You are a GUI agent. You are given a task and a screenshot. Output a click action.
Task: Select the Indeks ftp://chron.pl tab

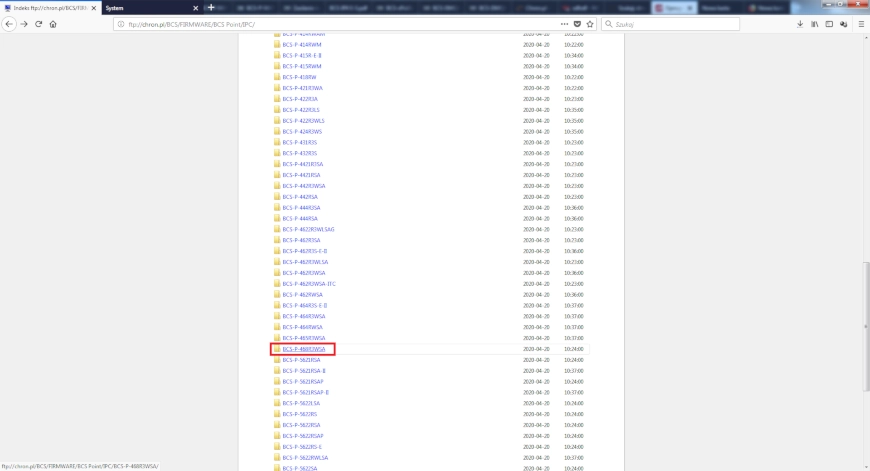[x=48, y=8]
